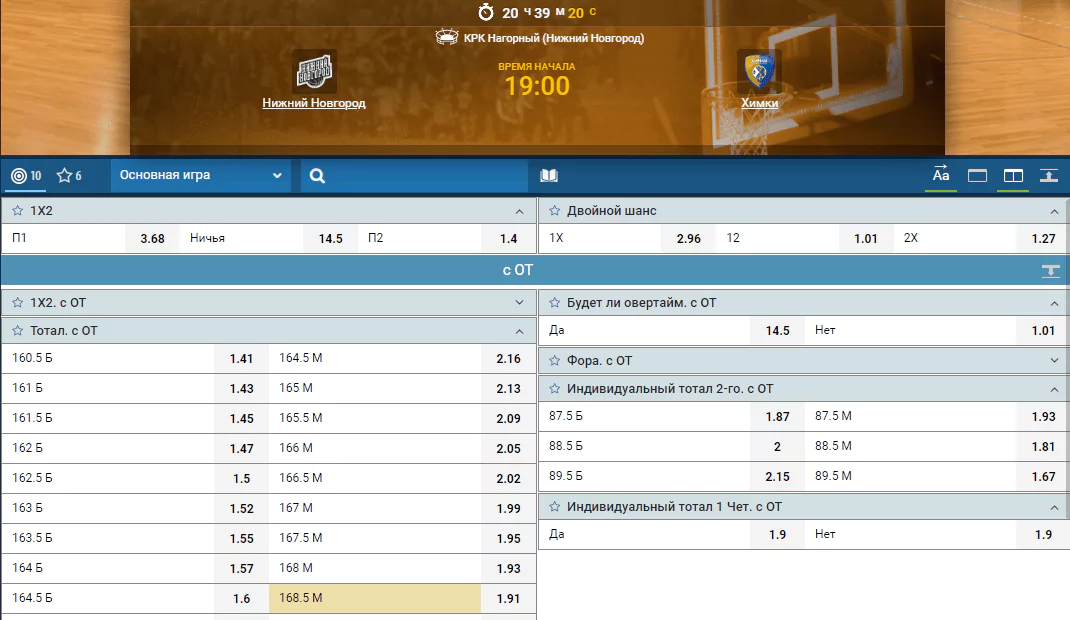Select the target markets tab with 10
Viewport: 1070px width, 620px height.
click(x=27, y=176)
